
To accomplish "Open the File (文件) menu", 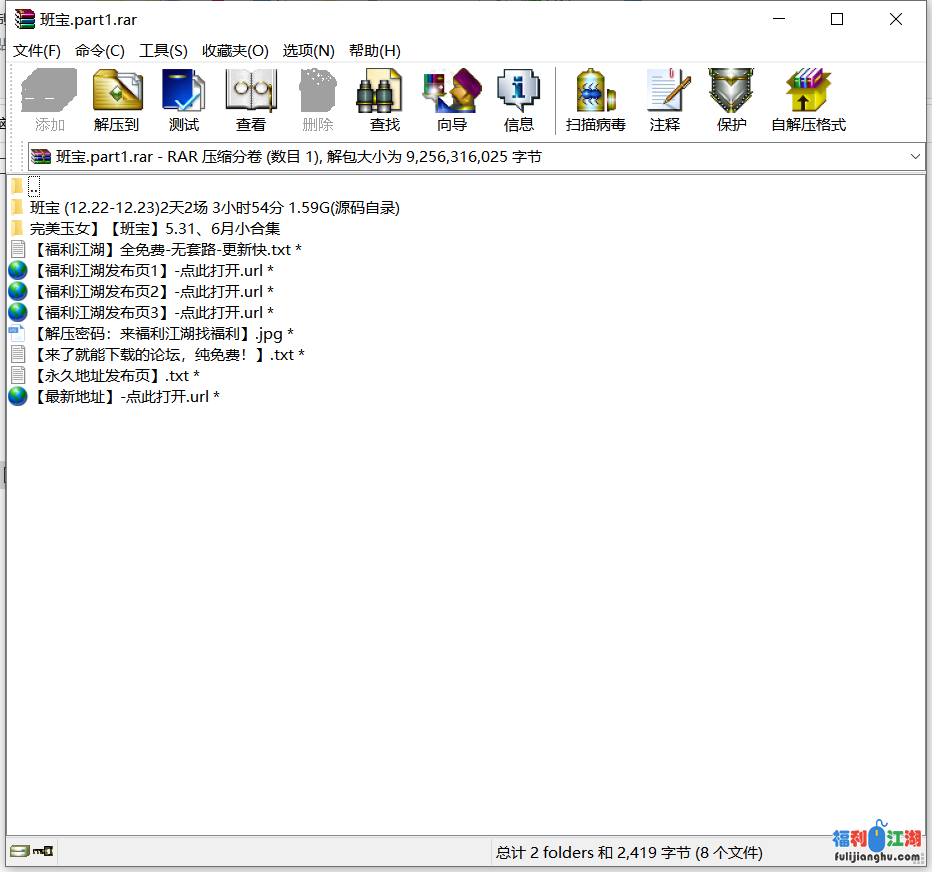I will click(x=37, y=51).
